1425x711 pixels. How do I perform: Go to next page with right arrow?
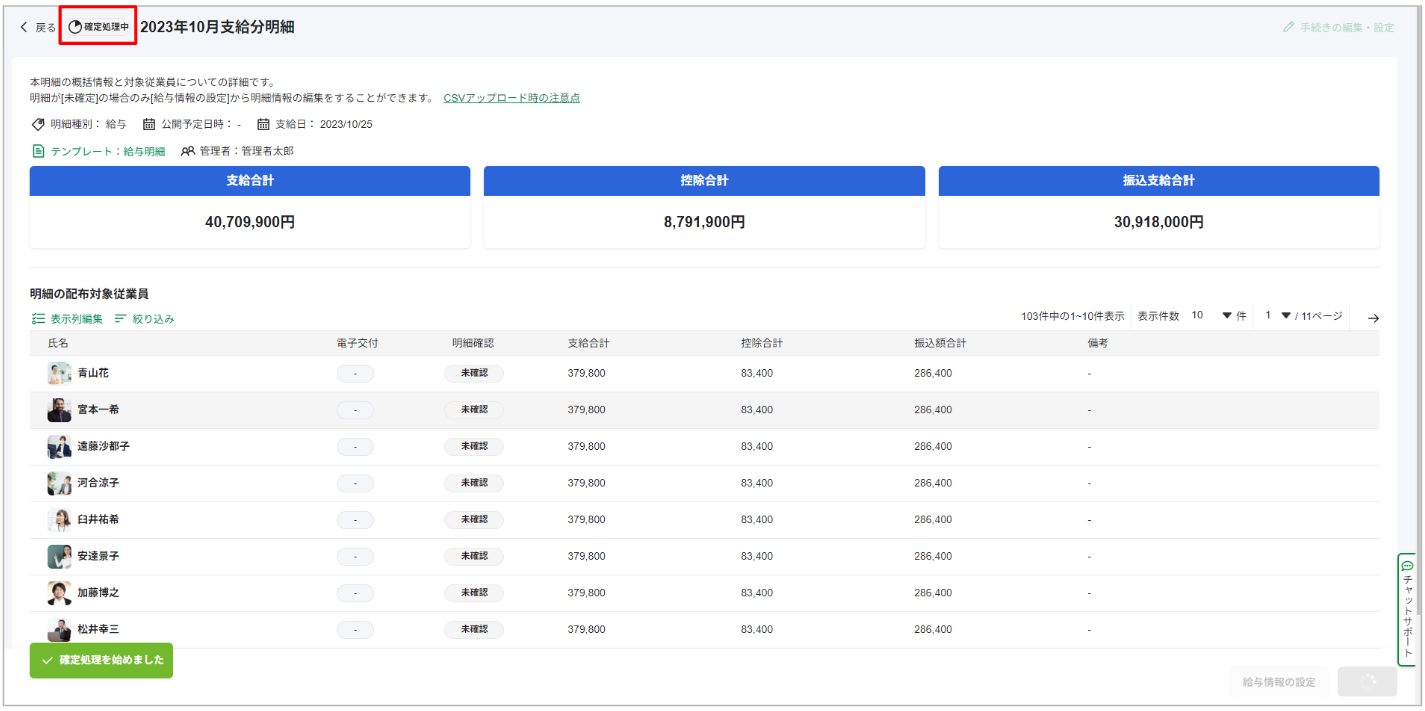pyautogui.click(x=1373, y=317)
